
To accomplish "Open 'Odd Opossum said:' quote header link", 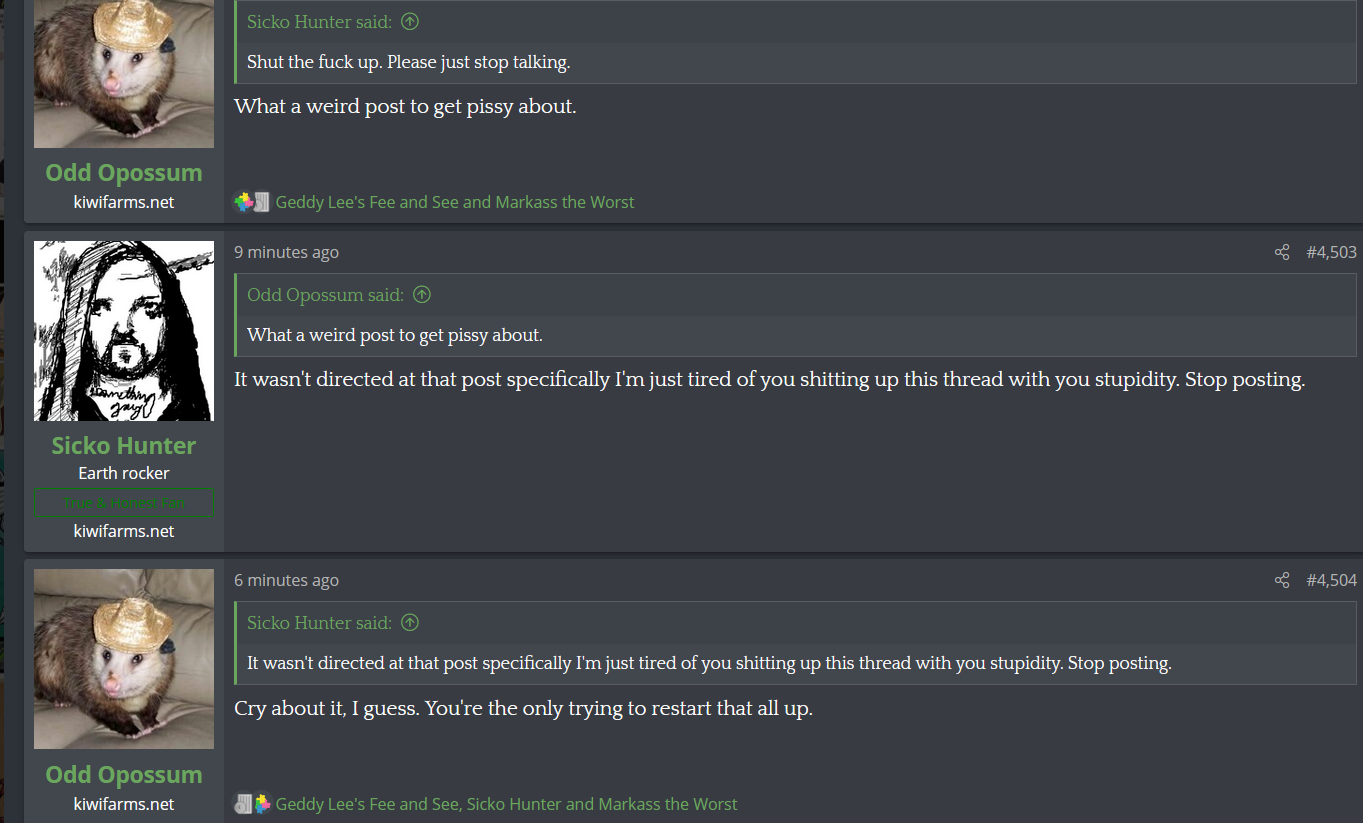I will pos(325,295).
